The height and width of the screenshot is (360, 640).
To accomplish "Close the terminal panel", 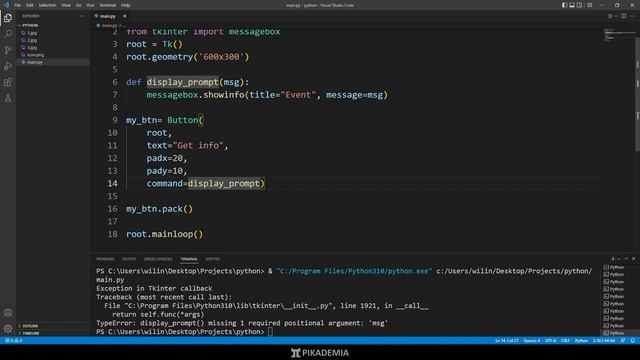I will point(633,259).
